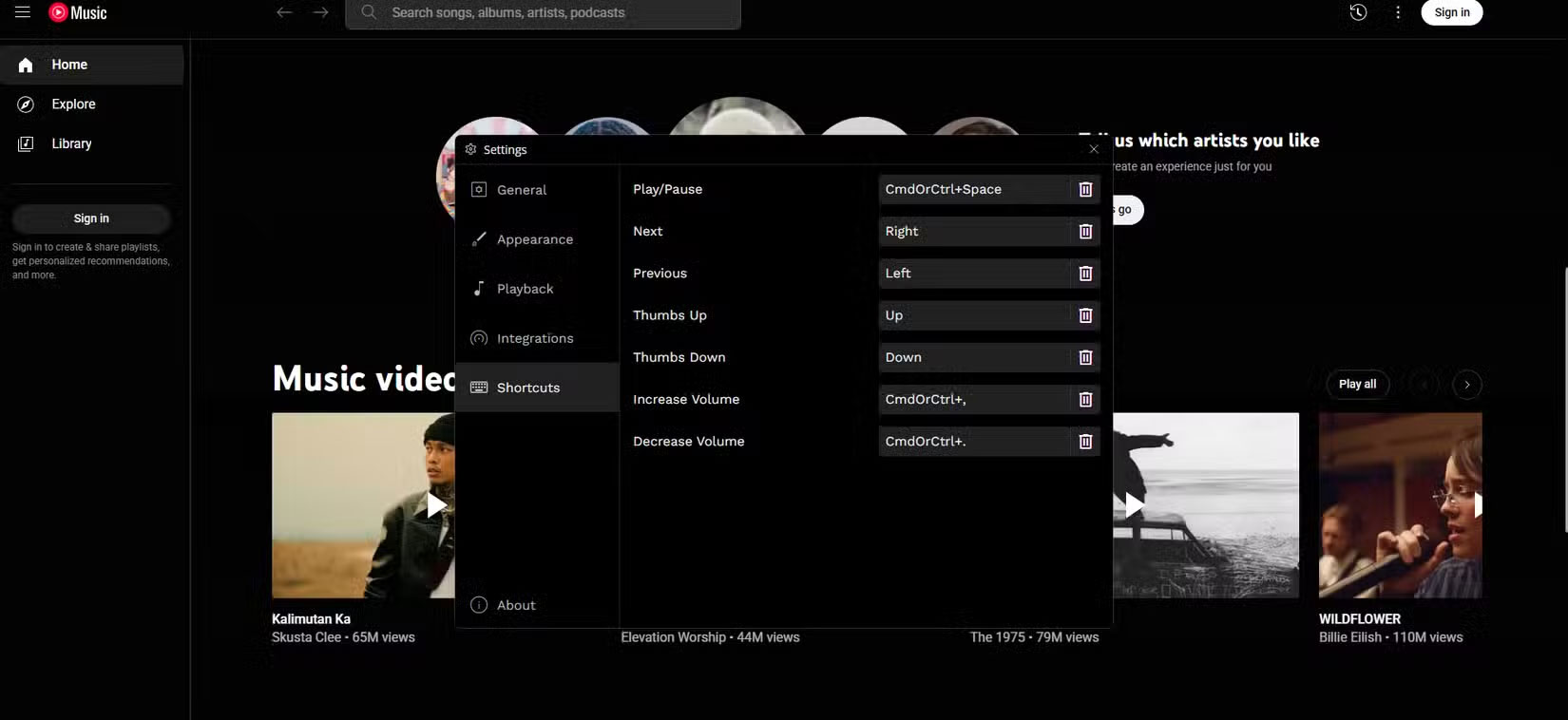Clear the Decrease Volume shortcut
The width and height of the screenshot is (1568, 720).
[x=1085, y=442]
